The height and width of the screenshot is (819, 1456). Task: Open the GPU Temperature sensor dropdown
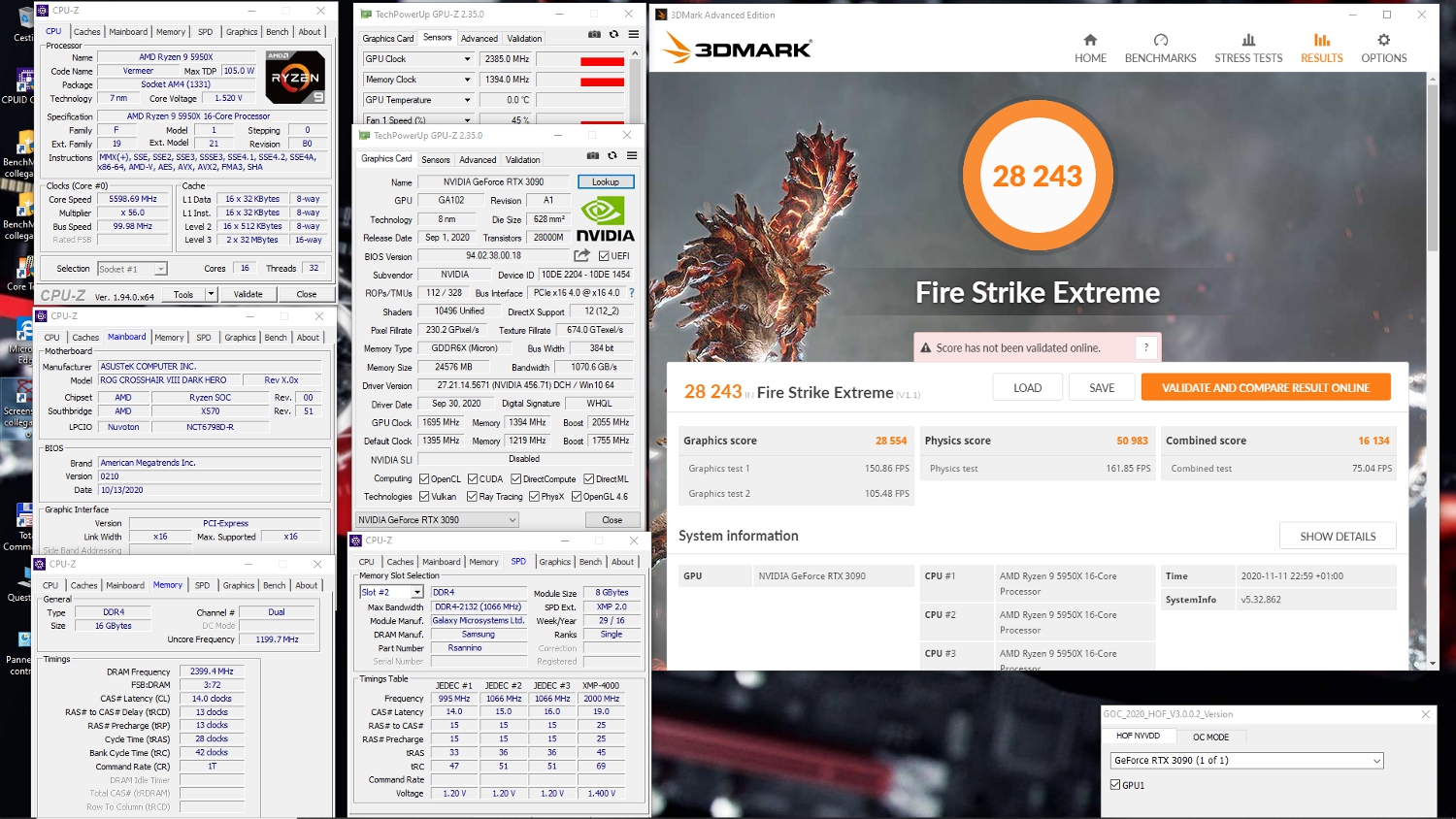(467, 100)
